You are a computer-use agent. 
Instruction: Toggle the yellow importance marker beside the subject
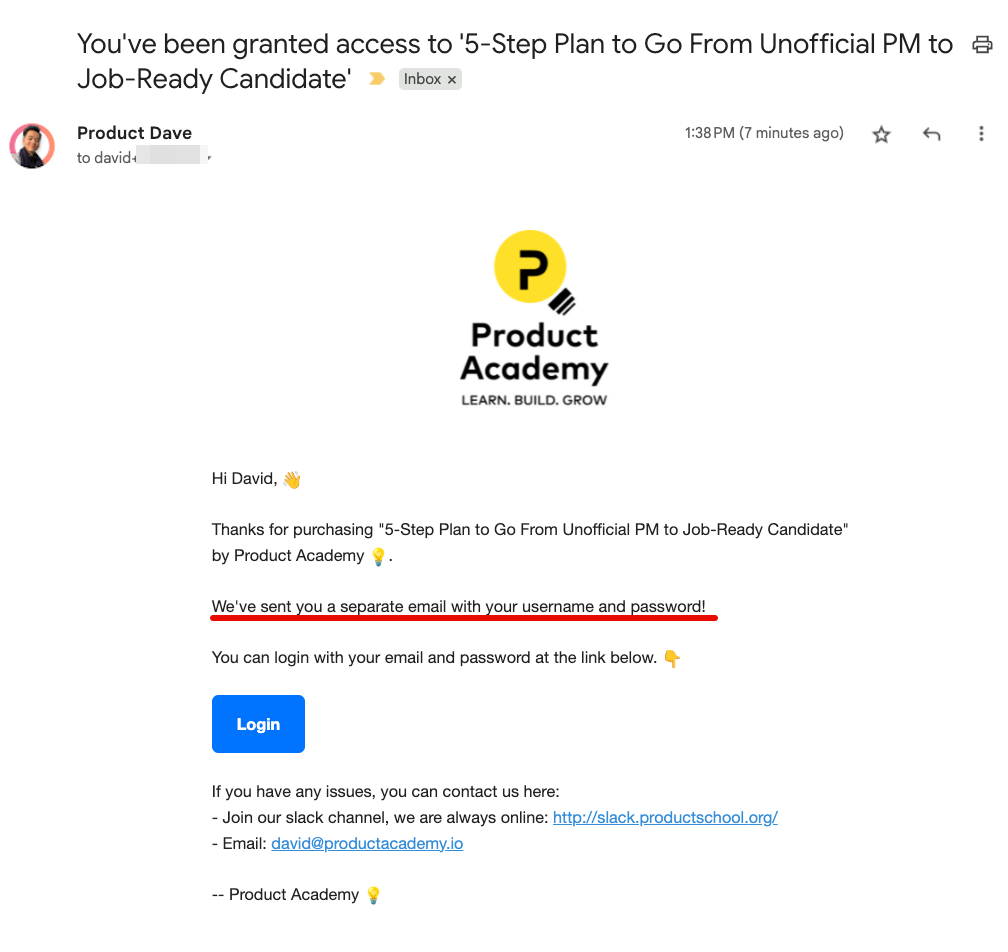[377, 79]
